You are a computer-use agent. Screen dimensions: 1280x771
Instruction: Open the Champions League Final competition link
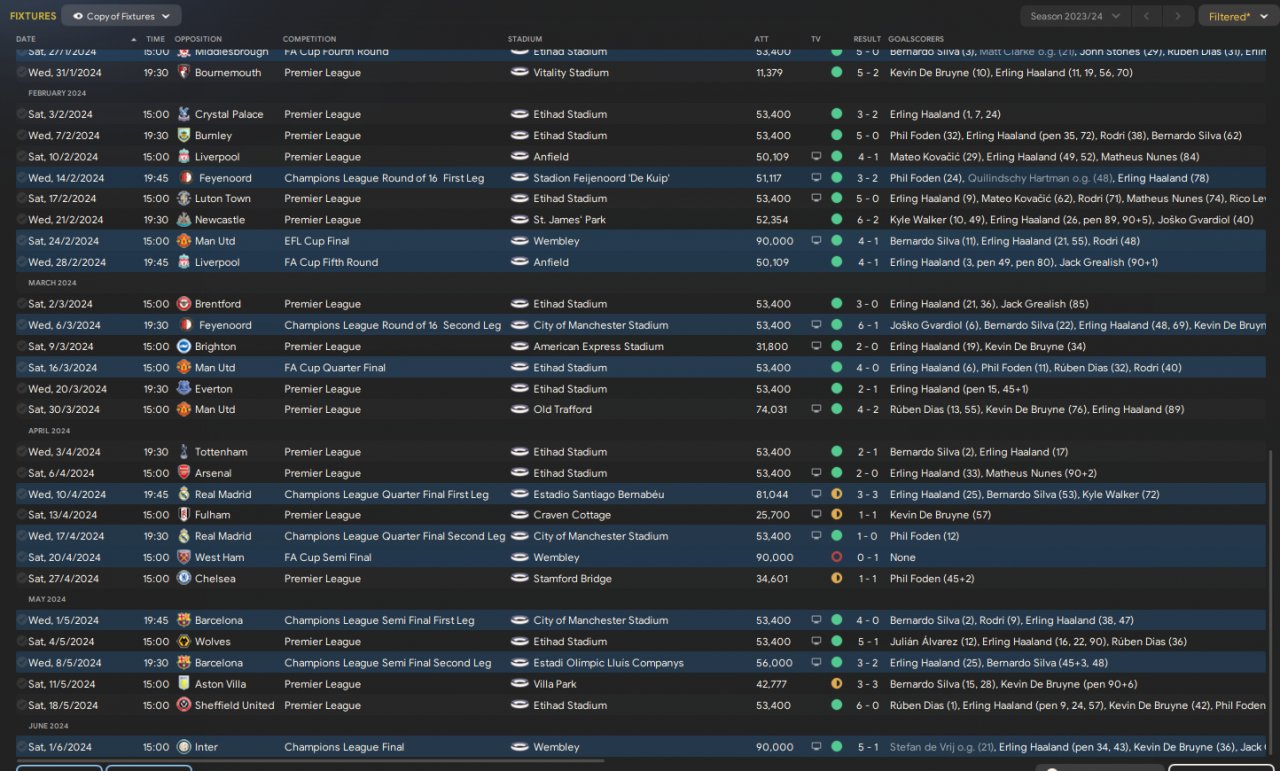click(x=344, y=747)
